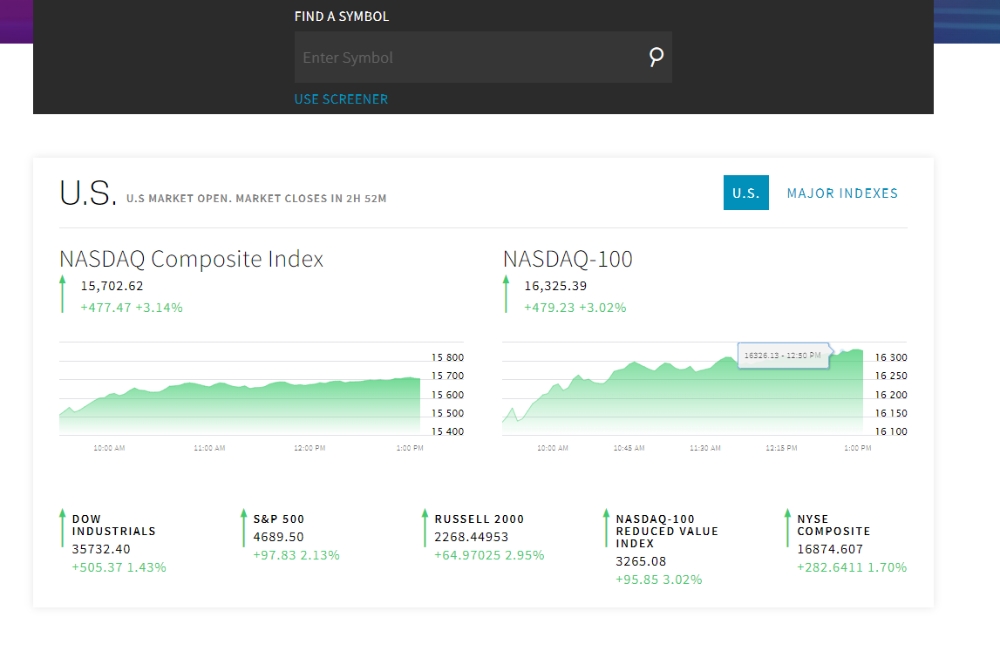Click the up arrow beside NASDAQ-100 REDUCED VALUE
1000x651 pixels.
point(606,528)
